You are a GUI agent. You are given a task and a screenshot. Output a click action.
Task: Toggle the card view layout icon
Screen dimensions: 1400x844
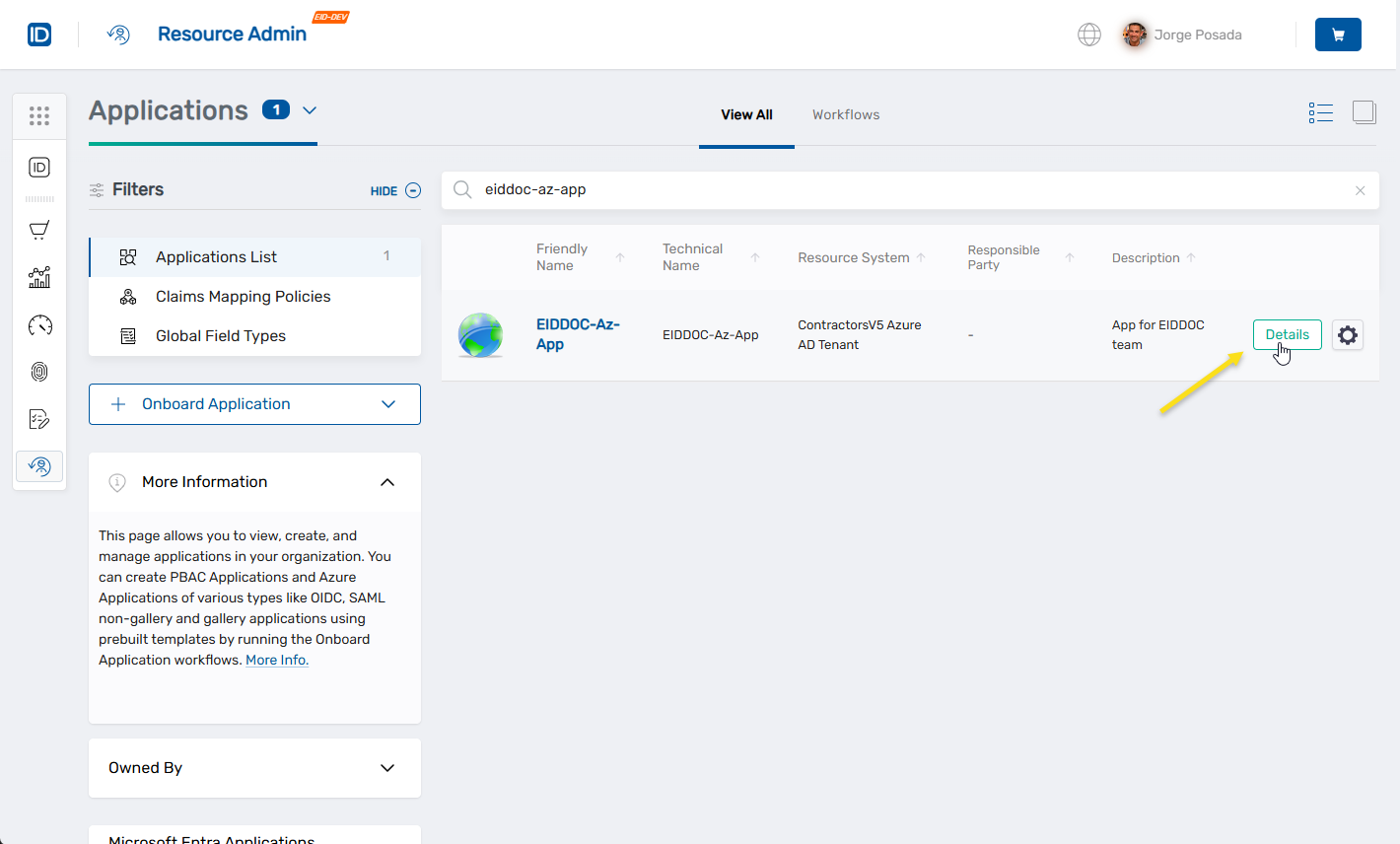1364,113
